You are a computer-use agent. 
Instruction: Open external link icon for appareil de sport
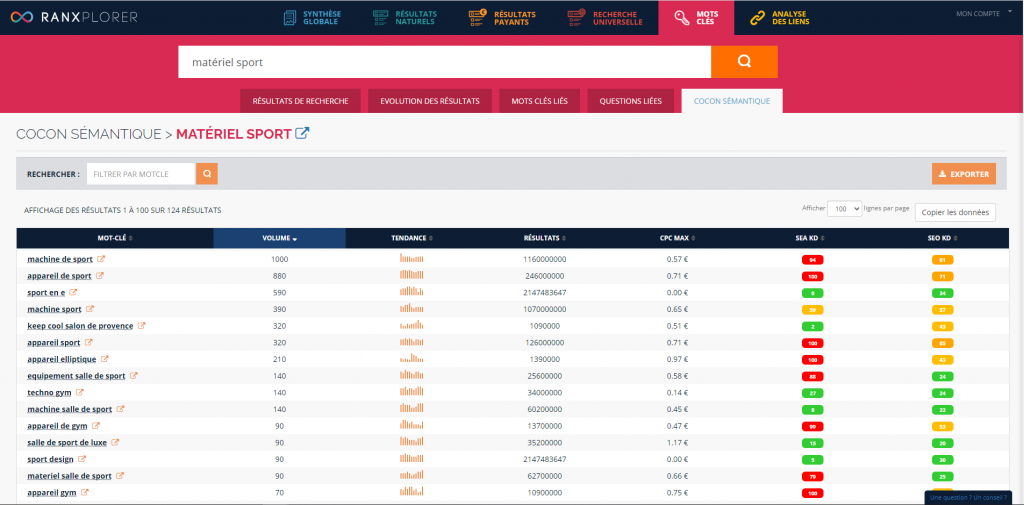coord(100,276)
